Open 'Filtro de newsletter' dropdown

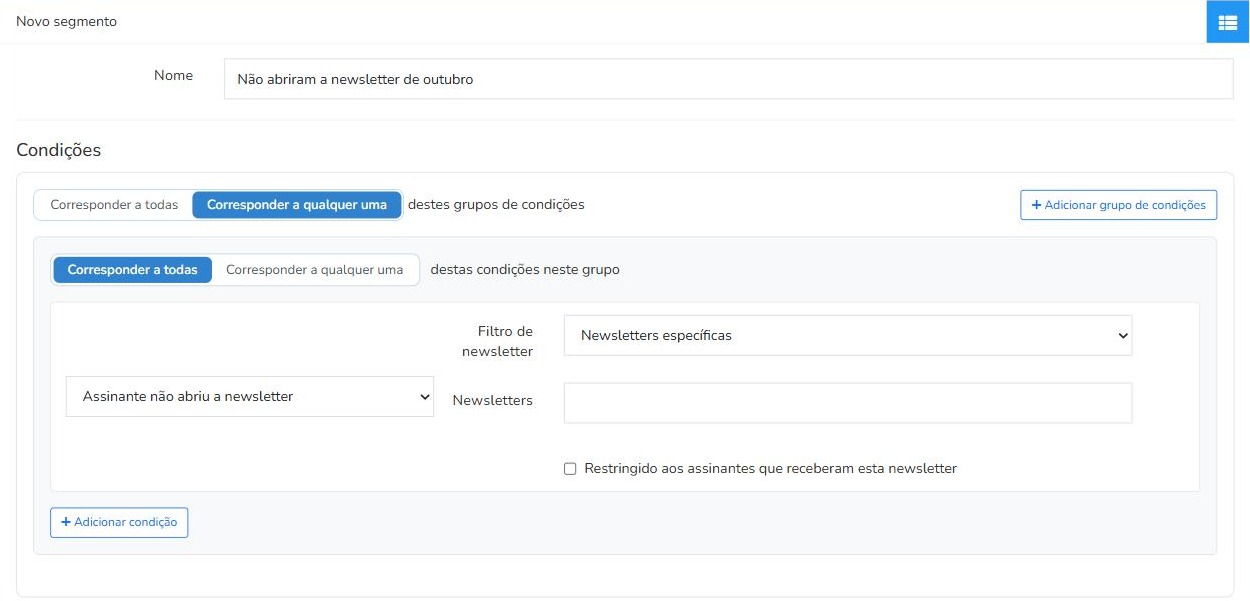click(848, 336)
